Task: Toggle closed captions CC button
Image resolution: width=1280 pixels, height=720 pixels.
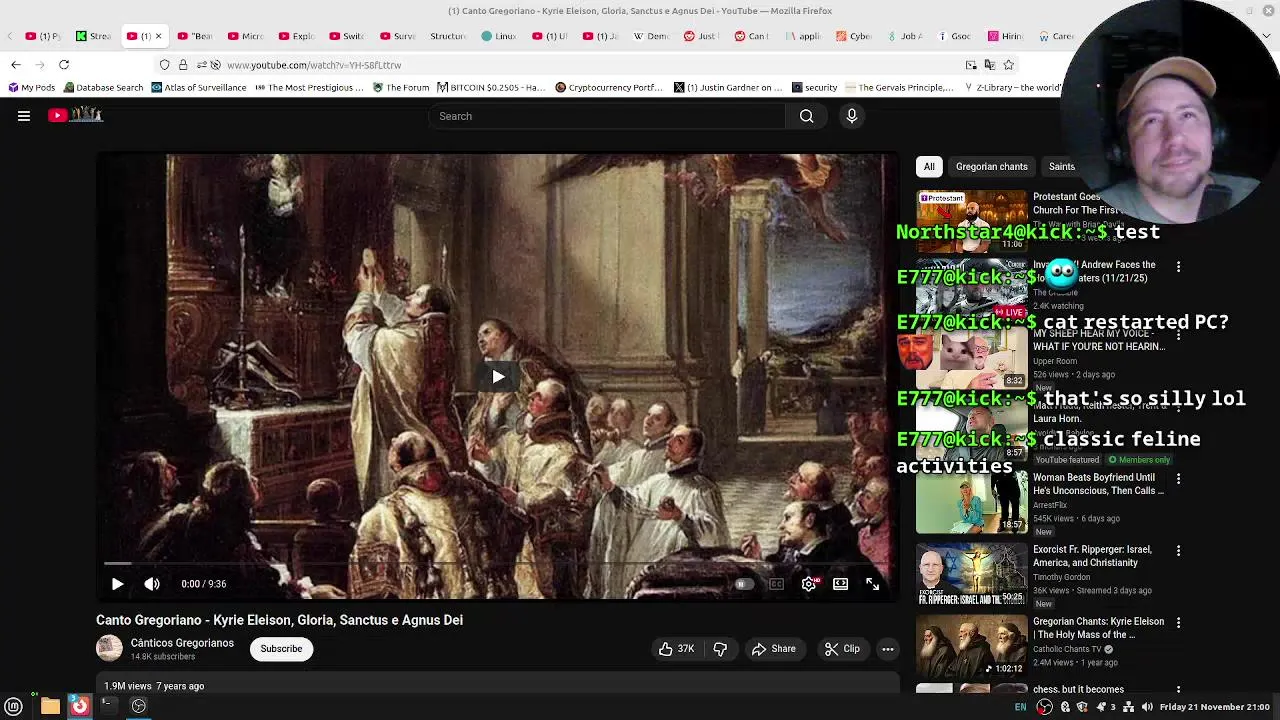Action: [x=776, y=584]
